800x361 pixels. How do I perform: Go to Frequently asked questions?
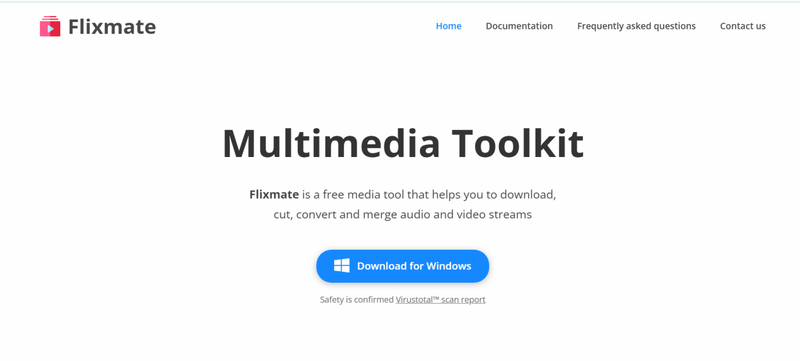(636, 26)
